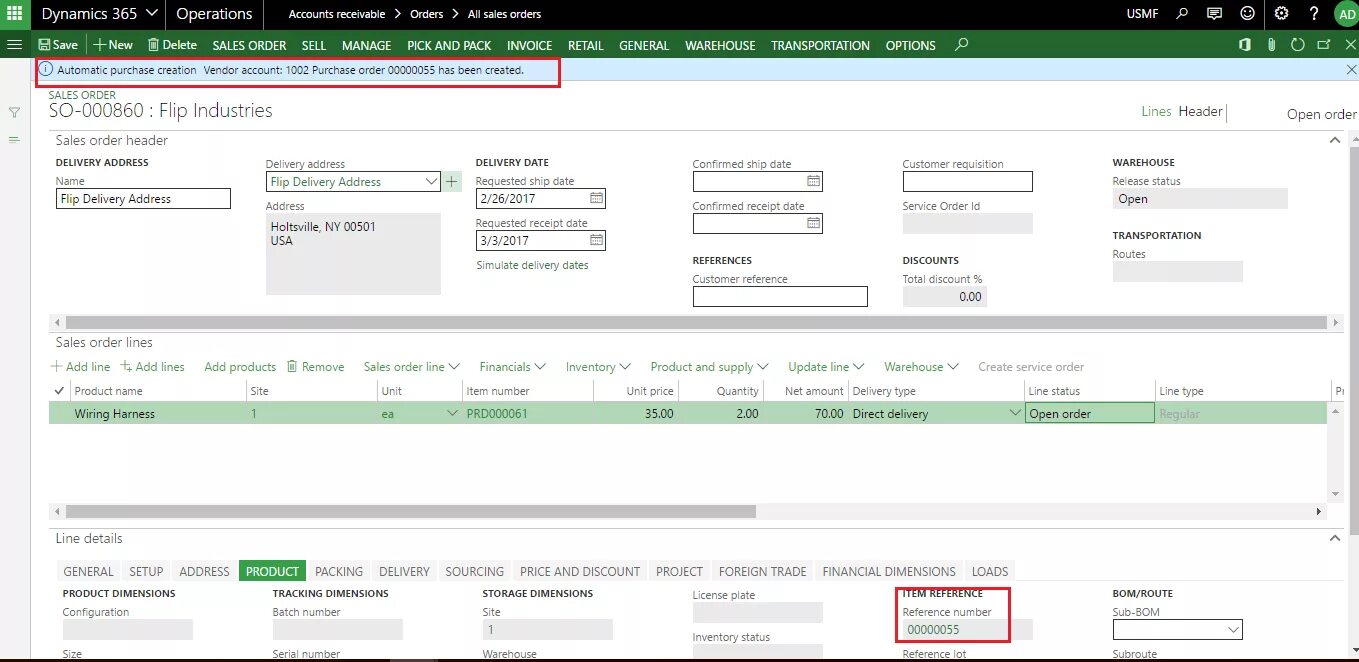This screenshot has height=662, width=1359.
Task: Open calendar for Confirmed ship date
Action: click(x=813, y=181)
